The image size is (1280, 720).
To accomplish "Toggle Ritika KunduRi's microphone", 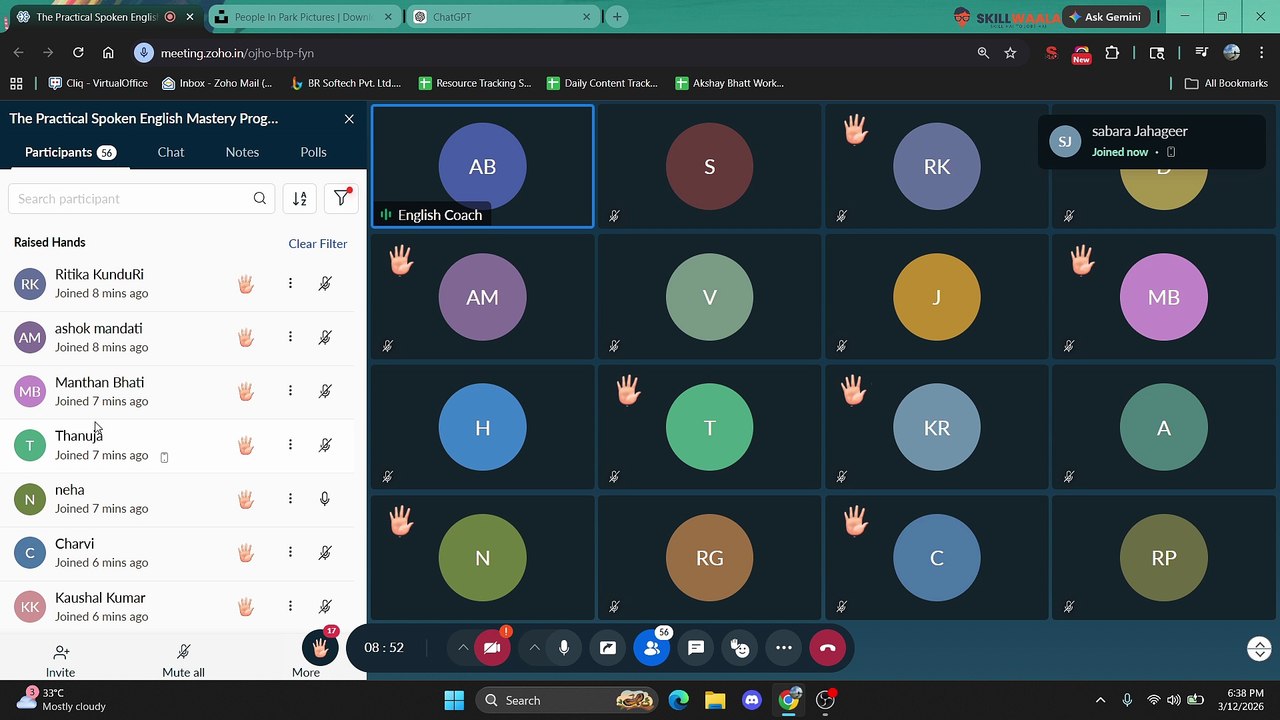I will (325, 284).
